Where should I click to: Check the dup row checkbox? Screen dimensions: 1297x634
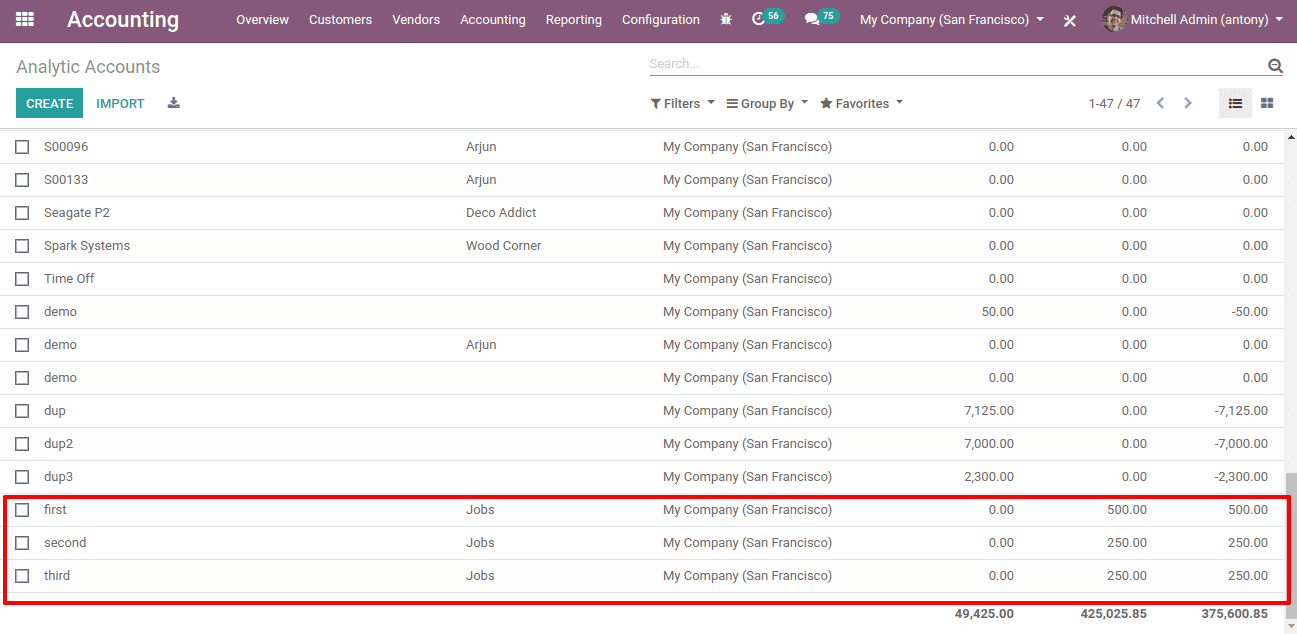(22, 411)
